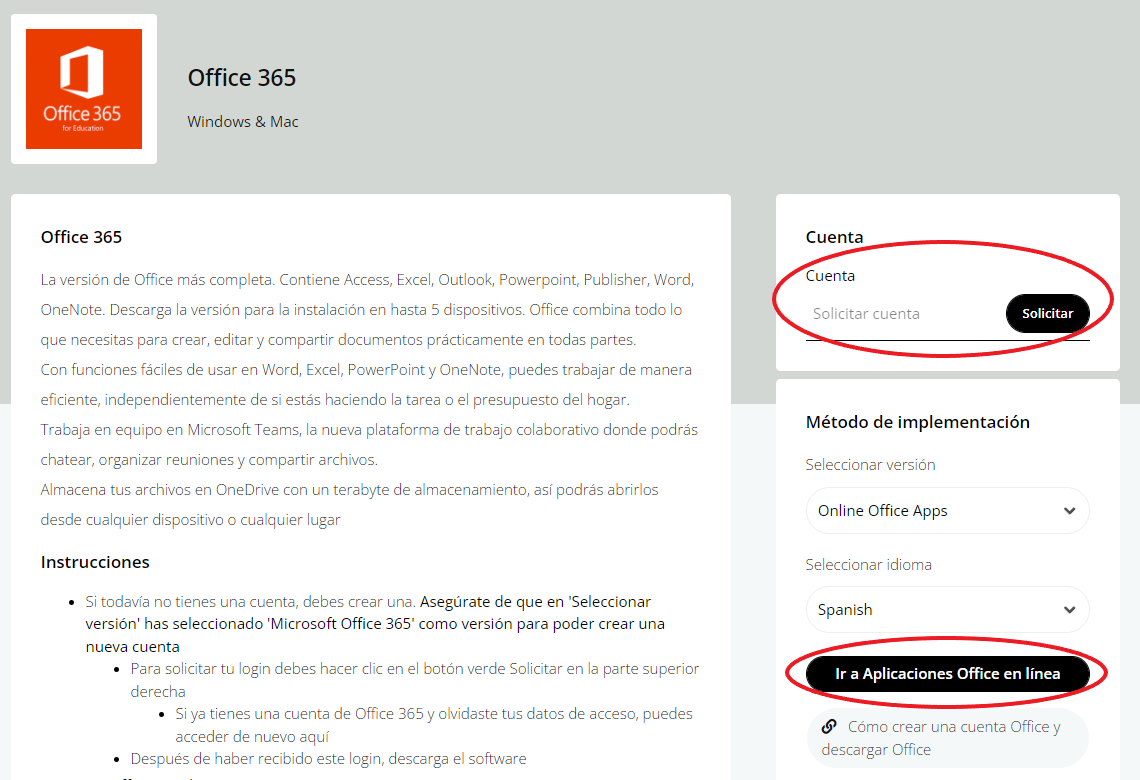Screen dimensions: 1140x780
Task: Click the bold text 'Asegúrate de que en'
Action: coord(491,601)
